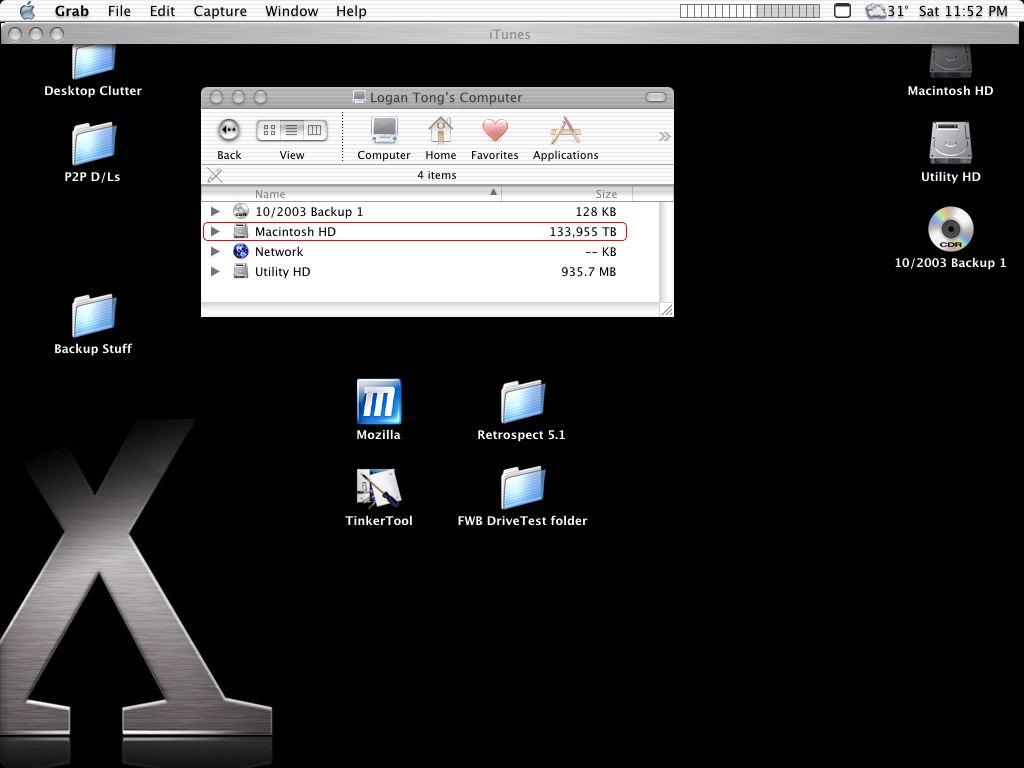Go to Home in Finder toolbar
Viewport: 1024px width, 768px height.
tap(441, 131)
